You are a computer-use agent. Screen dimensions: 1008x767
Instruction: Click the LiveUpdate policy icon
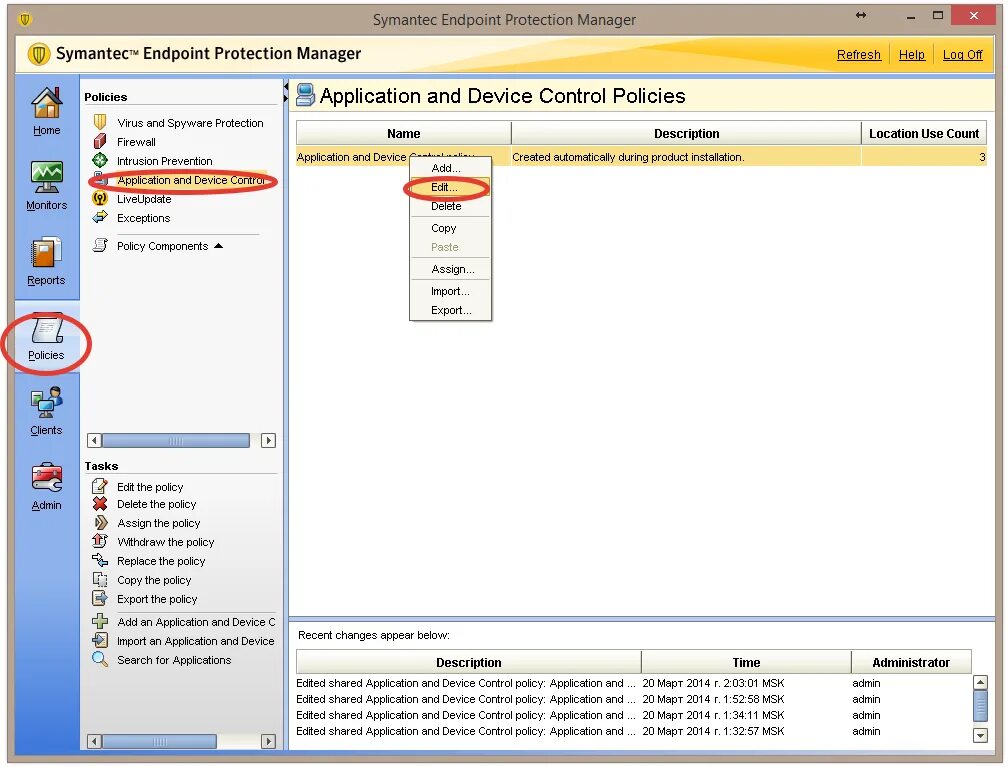pyautogui.click(x=100, y=199)
